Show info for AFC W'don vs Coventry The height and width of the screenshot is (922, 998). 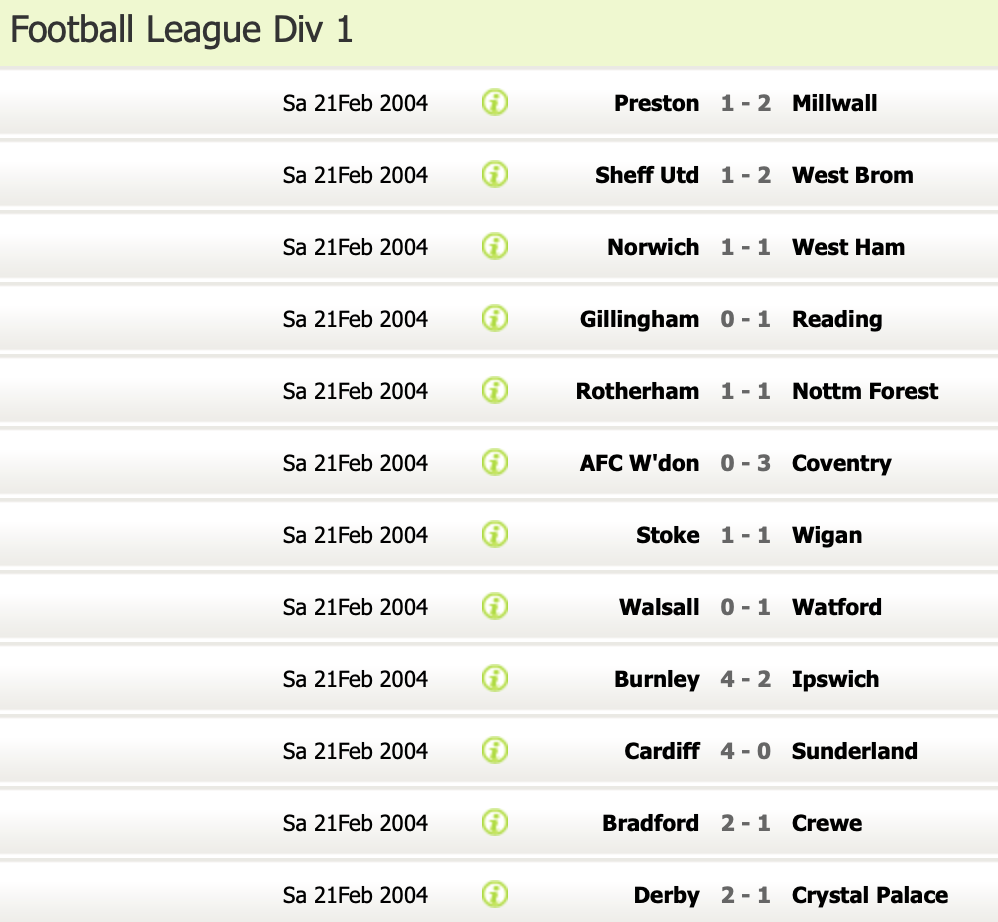tap(495, 462)
